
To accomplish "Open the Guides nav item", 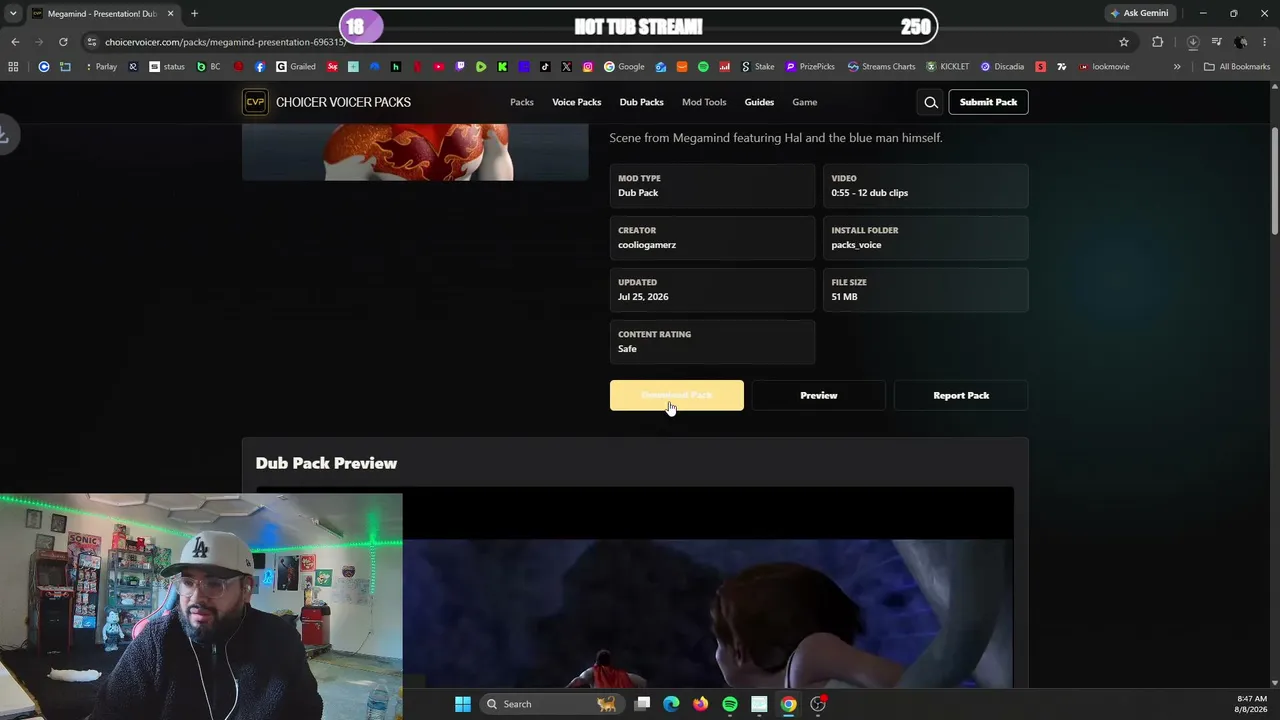I will (x=759, y=102).
